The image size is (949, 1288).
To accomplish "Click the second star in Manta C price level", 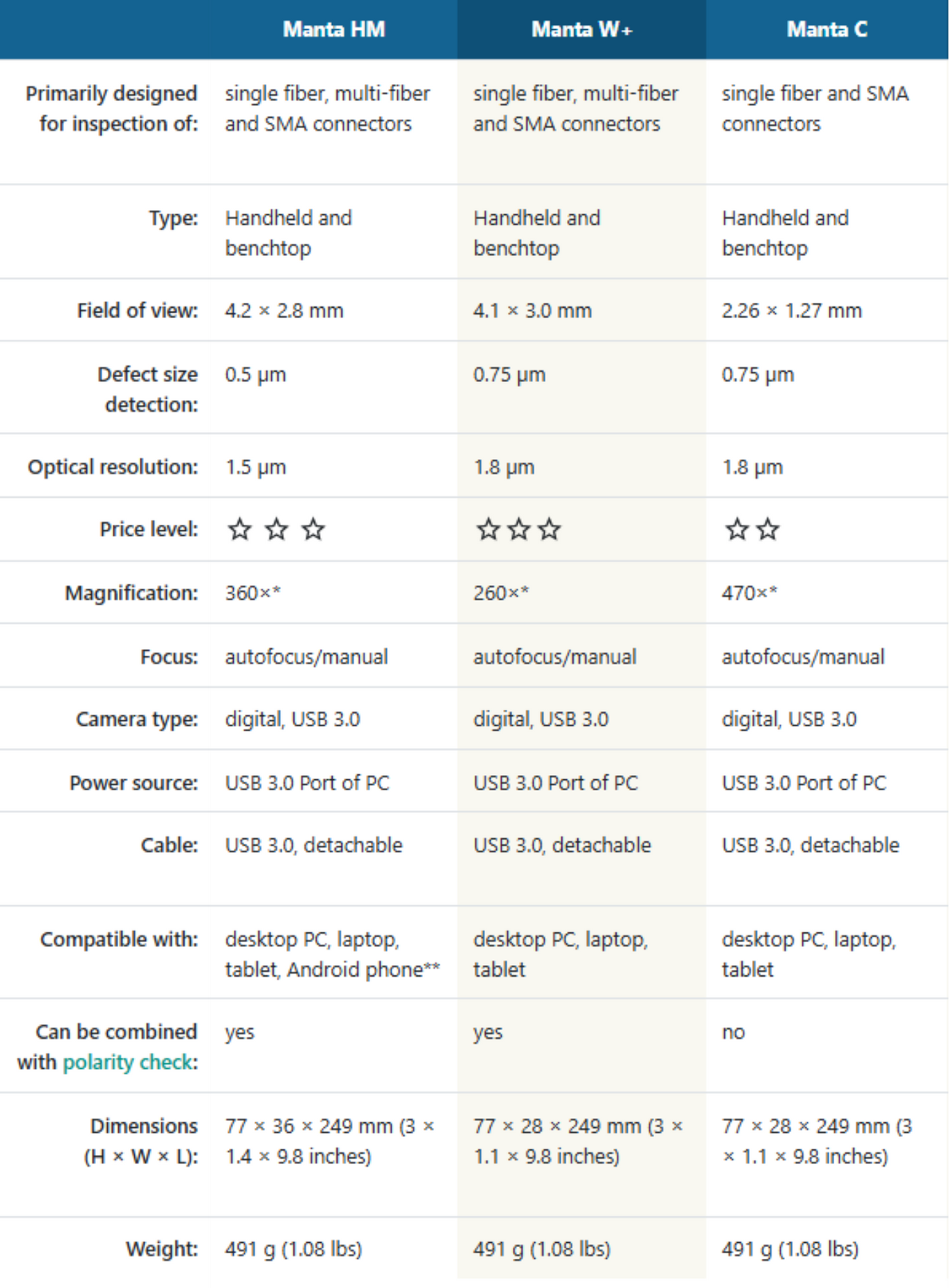I will pyautogui.click(x=768, y=530).
